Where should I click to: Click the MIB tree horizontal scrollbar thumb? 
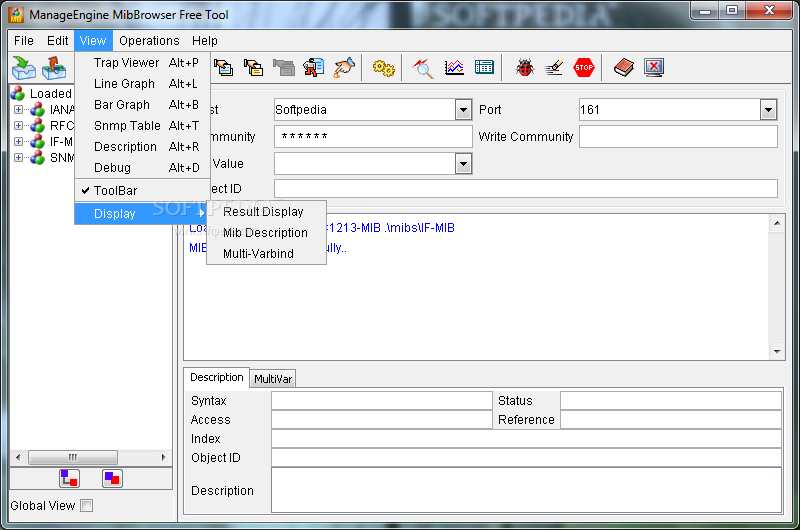[x=72, y=457]
